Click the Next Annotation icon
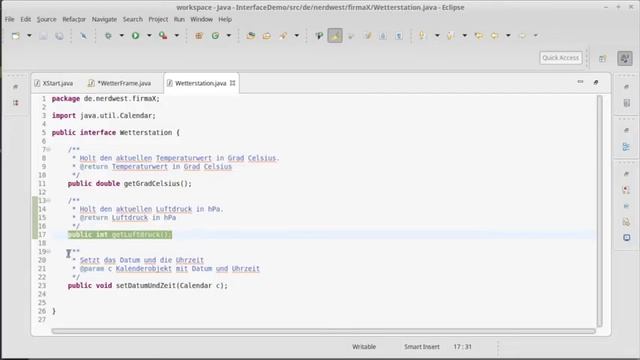 (422, 36)
